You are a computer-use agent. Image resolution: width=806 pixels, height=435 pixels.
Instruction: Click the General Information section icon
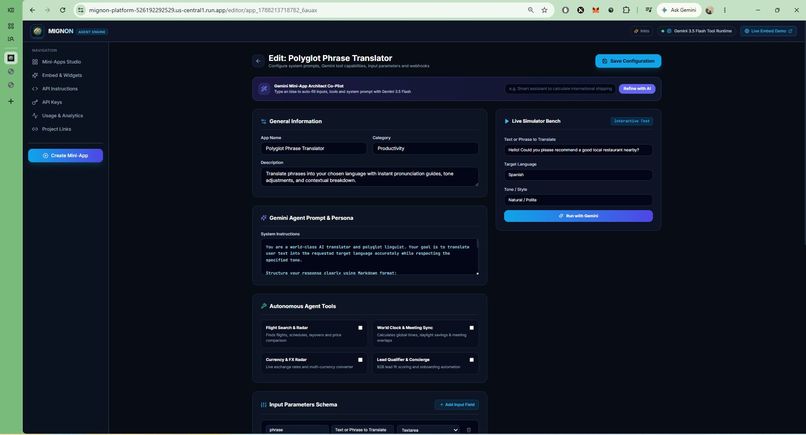tap(264, 121)
